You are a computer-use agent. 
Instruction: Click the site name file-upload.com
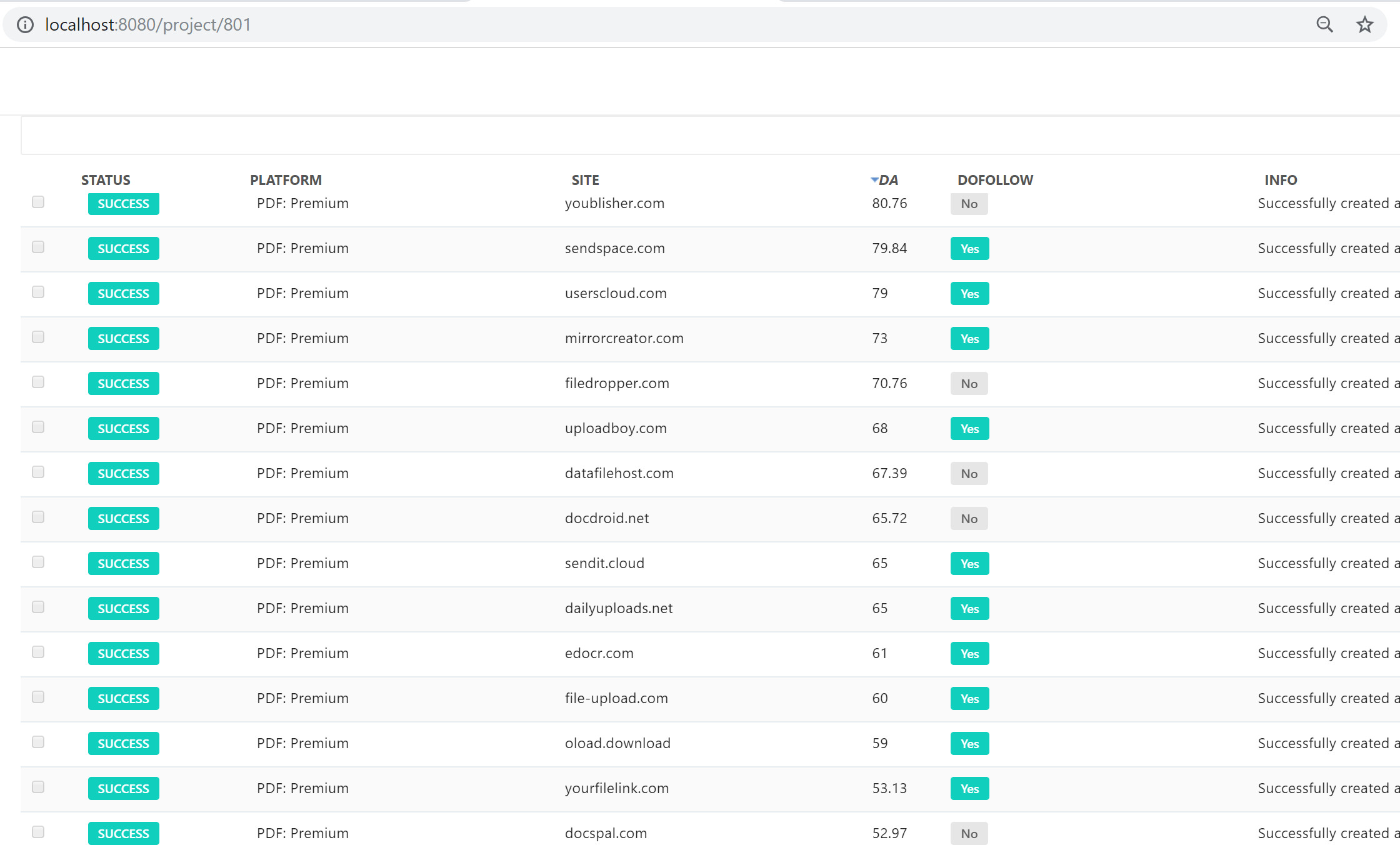point(616,699)
